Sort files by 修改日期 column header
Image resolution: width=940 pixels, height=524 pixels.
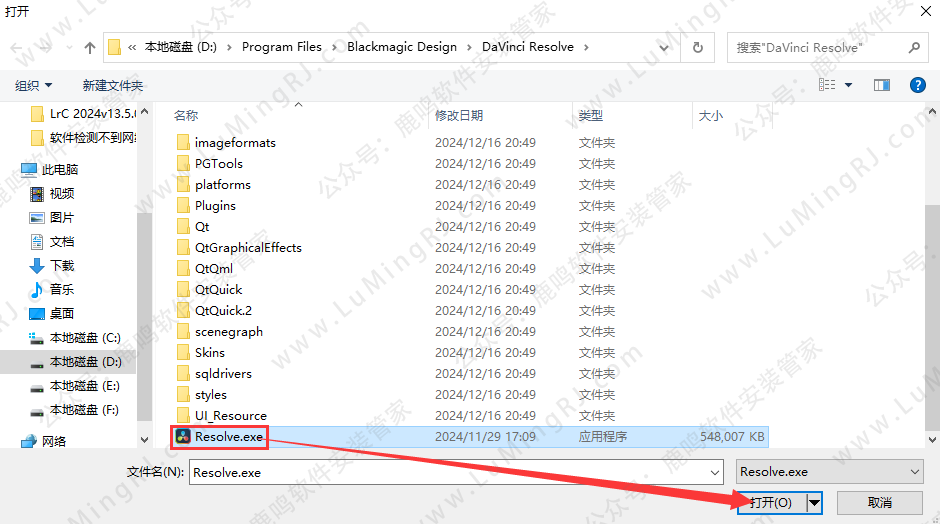click(x=459, y=116)
